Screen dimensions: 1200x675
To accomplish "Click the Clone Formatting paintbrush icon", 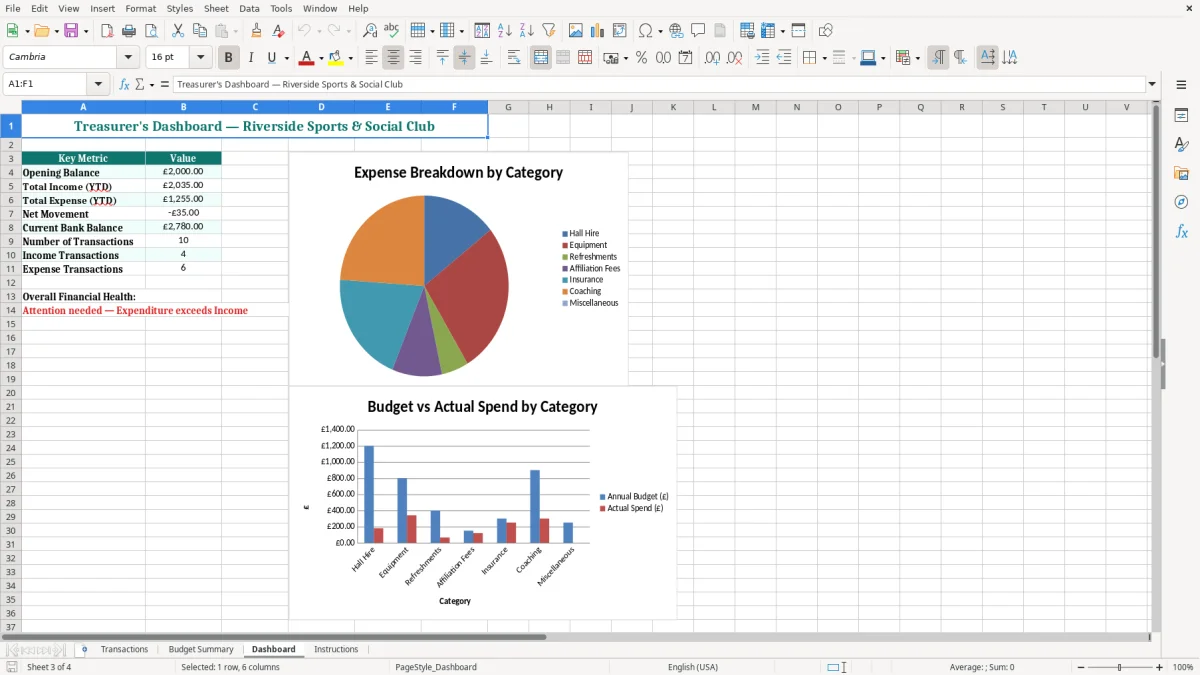I will (256, 31).
